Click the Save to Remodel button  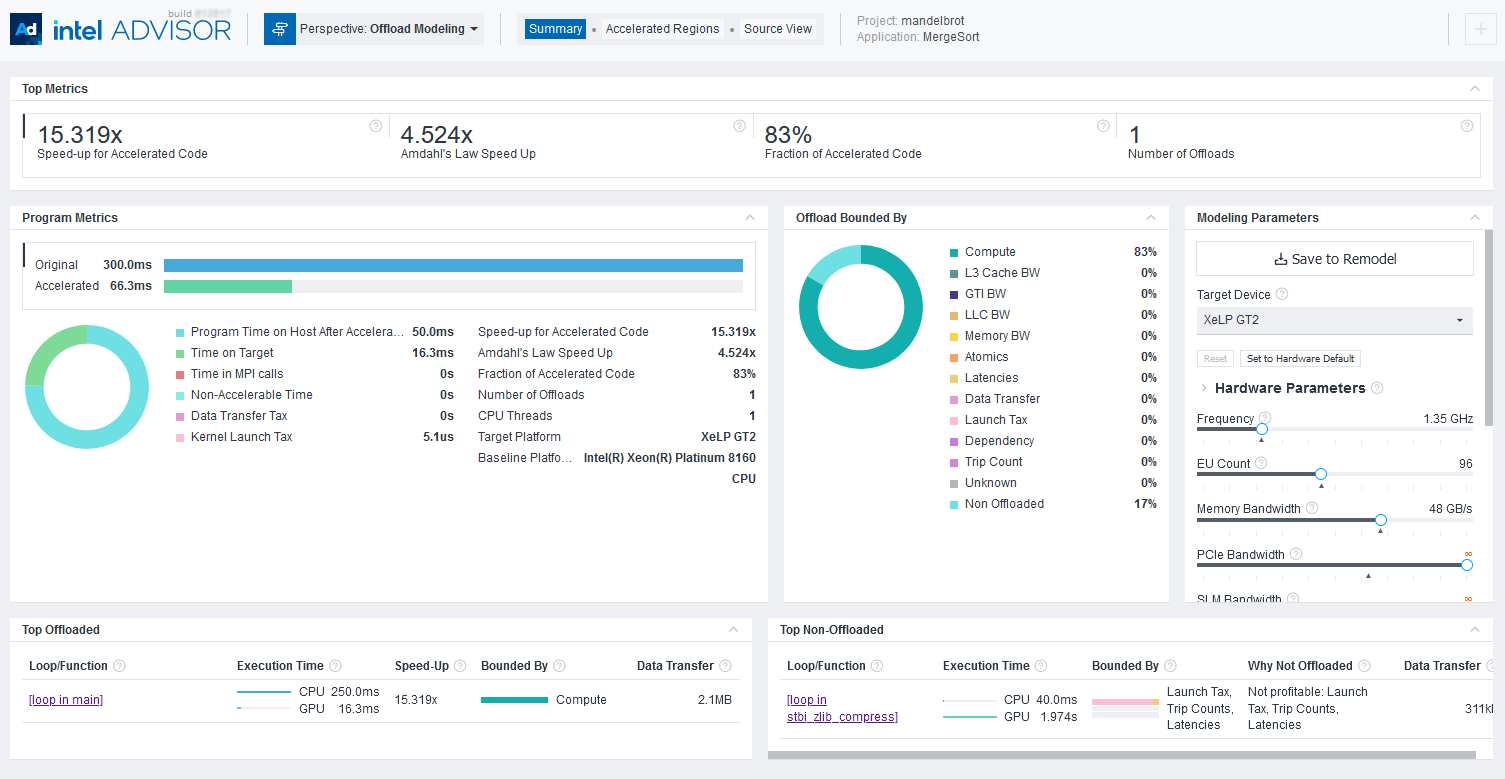coord(1334,259)
